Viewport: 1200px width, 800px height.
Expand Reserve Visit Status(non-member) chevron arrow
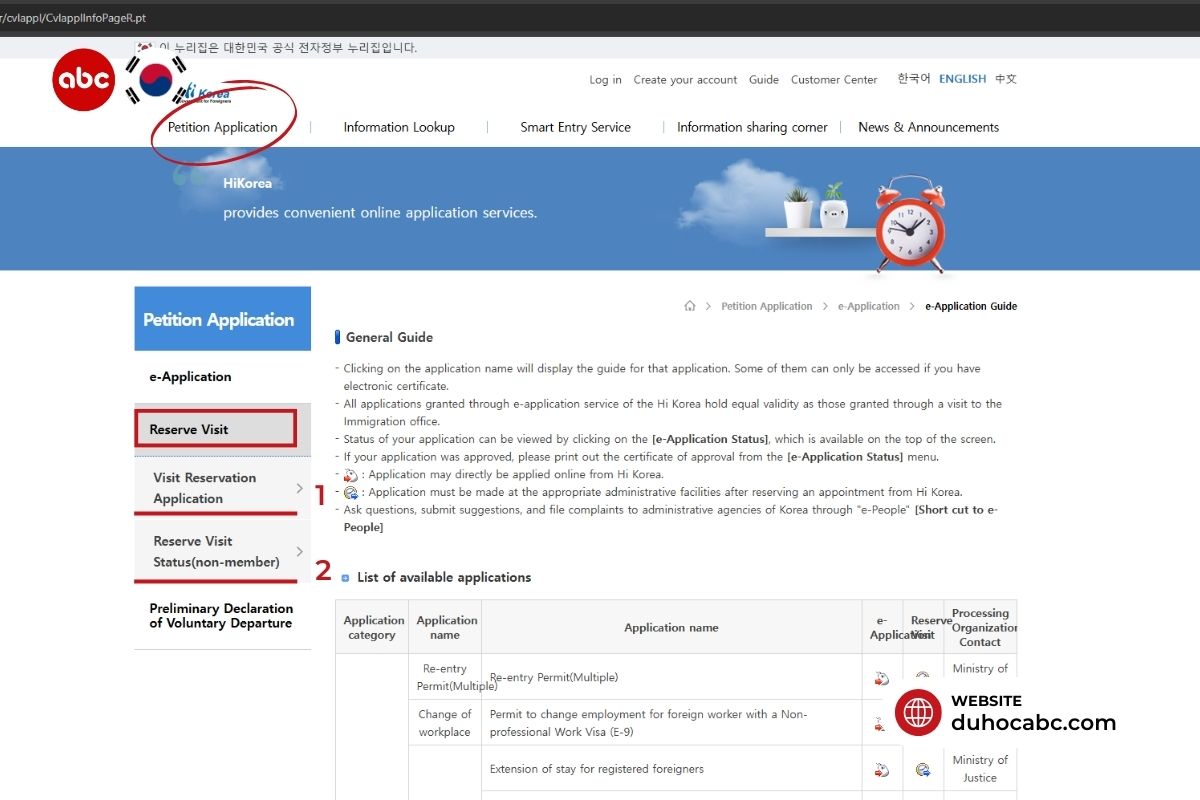(299, 551)
